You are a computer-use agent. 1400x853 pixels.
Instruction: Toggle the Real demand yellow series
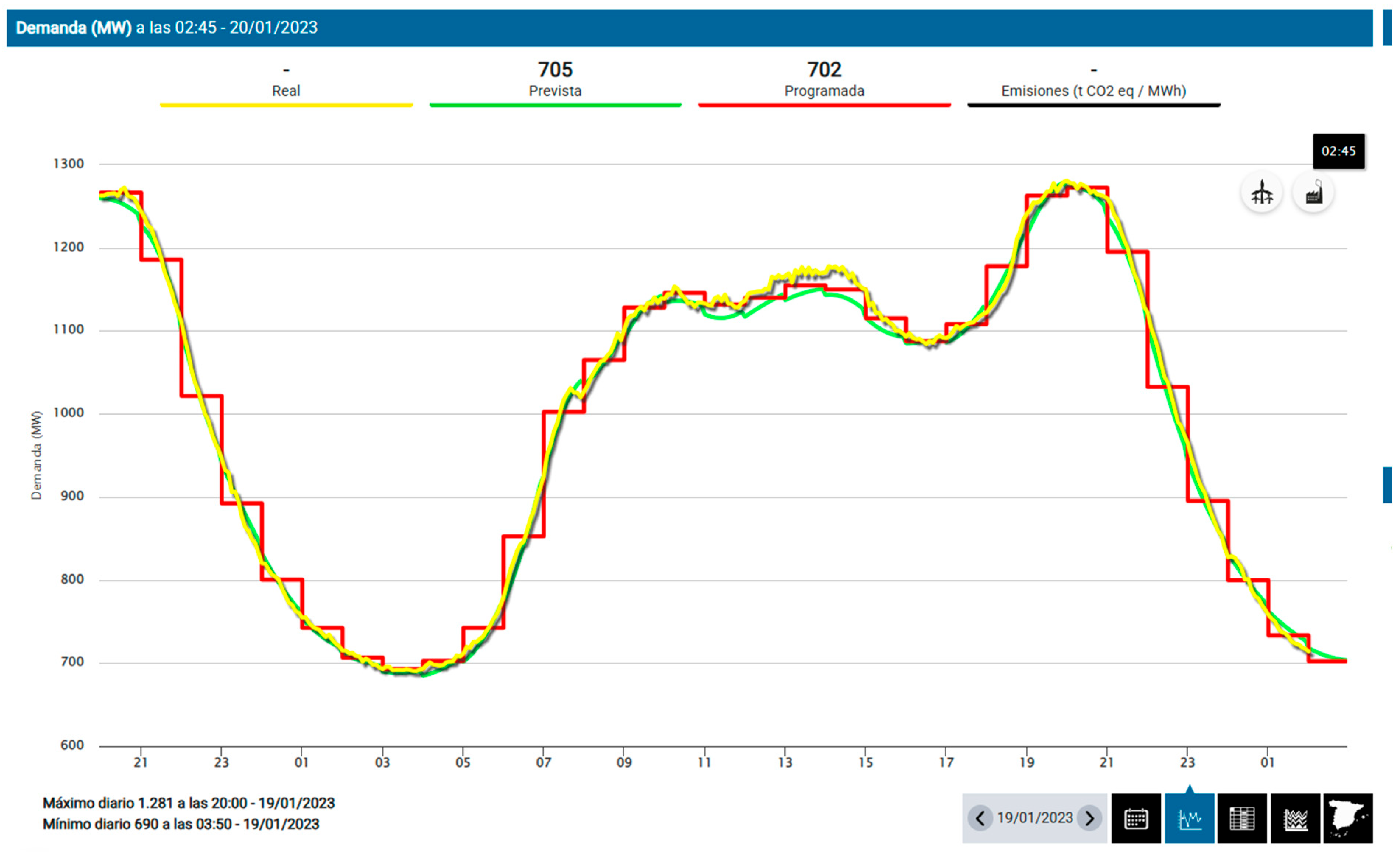point(286,91)
